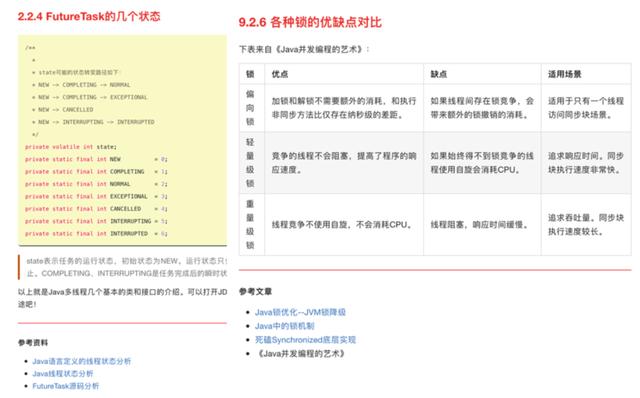Click the code line declaring EXCEPTIONAL = 3
The width and height of the screenshot is (640, 398).
pyautogui.click(x=96, y=196)
